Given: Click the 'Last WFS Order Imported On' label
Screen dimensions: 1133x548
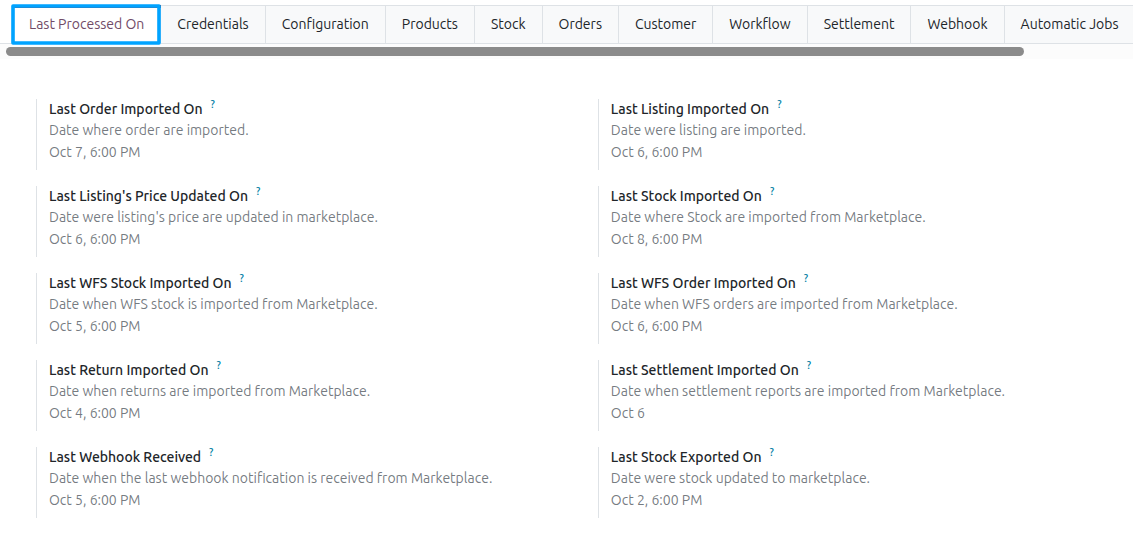Looking at the screenshot, I should pos(703,283).
